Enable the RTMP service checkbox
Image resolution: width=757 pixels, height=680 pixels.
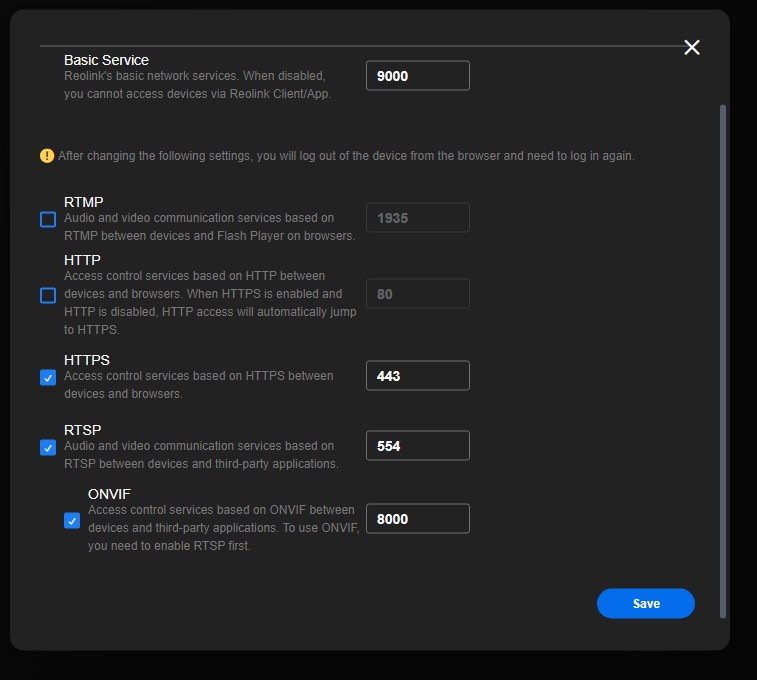(x=48, y=219)
